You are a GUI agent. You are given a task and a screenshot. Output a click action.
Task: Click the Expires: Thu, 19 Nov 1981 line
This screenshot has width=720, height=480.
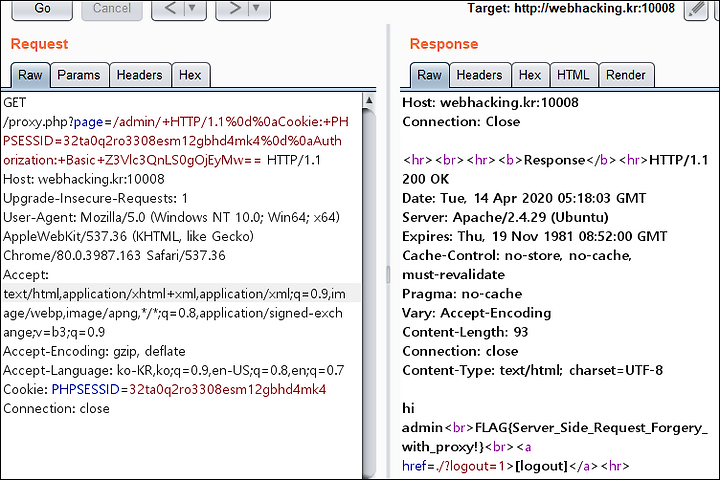tap(534, 237)
